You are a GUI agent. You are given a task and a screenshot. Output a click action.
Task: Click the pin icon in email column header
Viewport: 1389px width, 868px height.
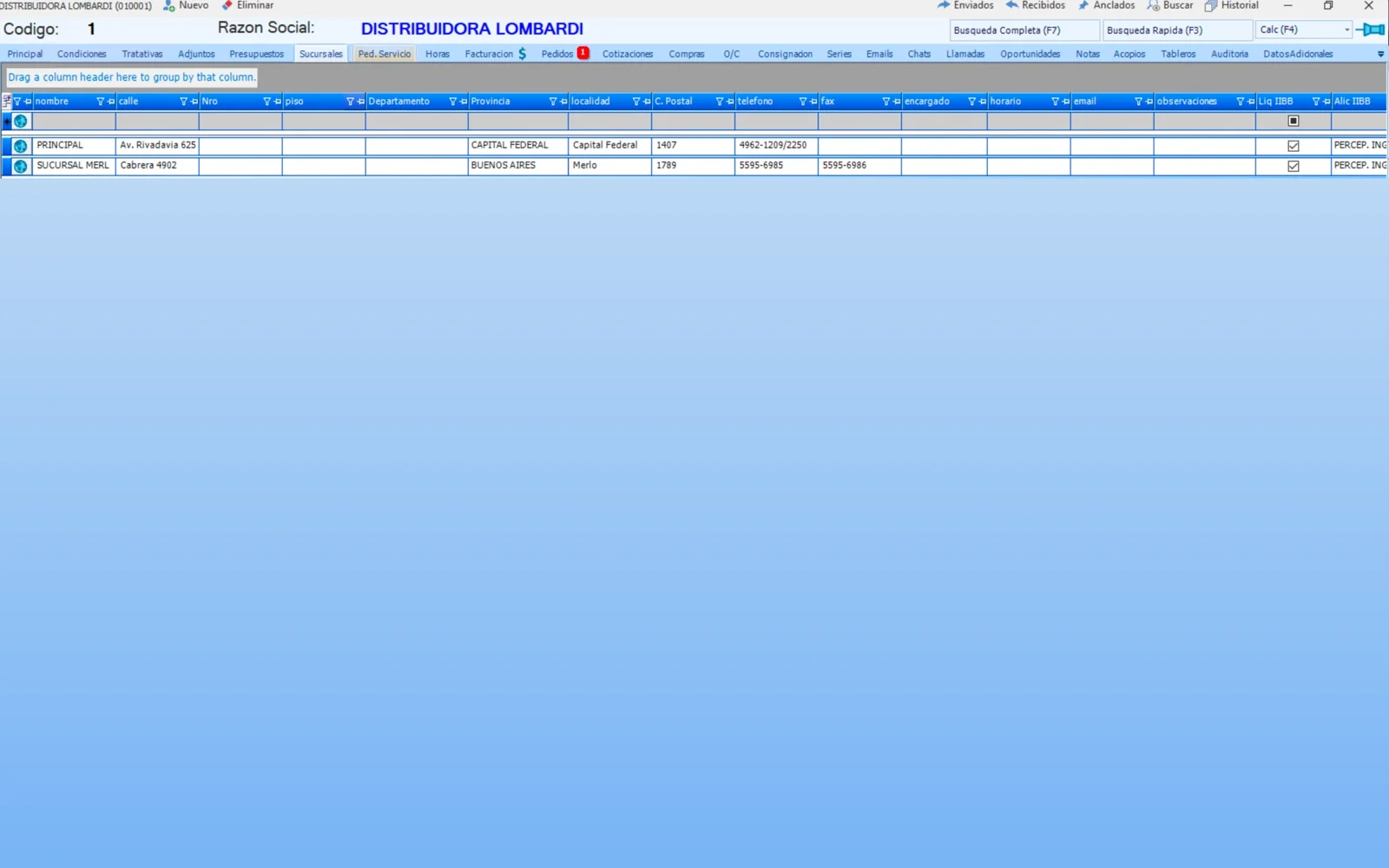[1149, 102]
